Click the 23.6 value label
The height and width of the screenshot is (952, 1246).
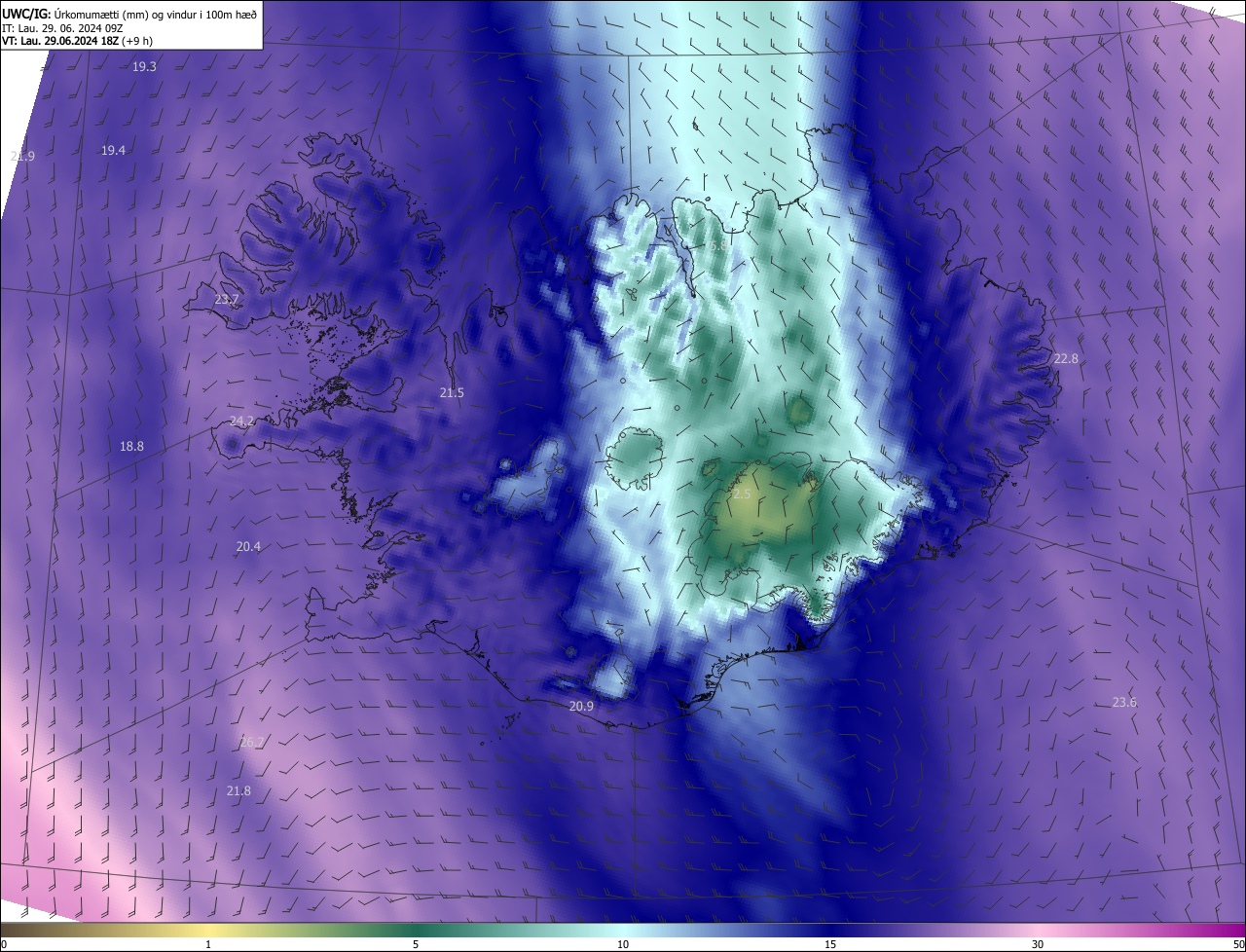[1124, 703]
